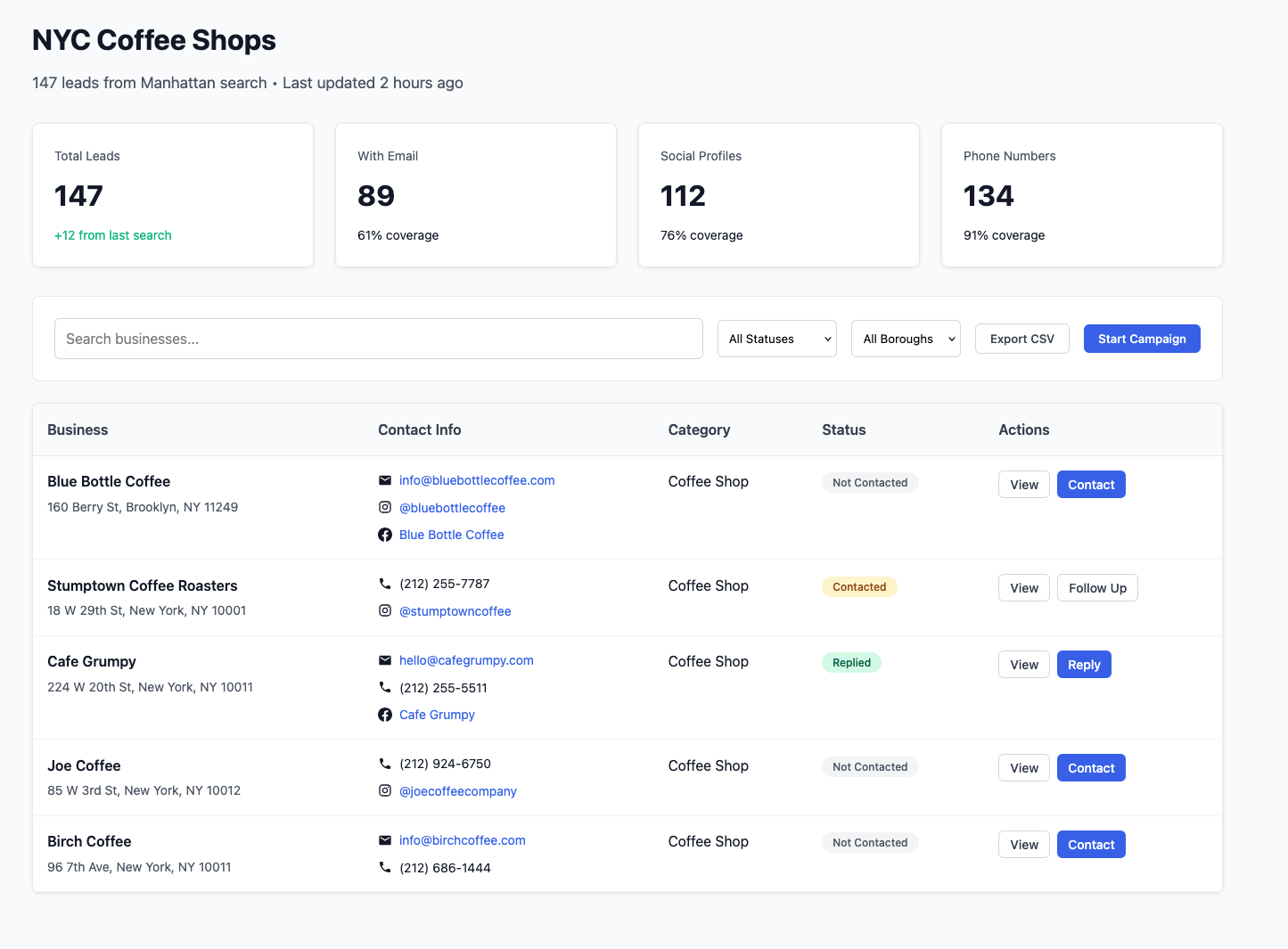1288x949 pixels.
Task: Click the Export CSV button
Action: click(x=1022, y=339)
